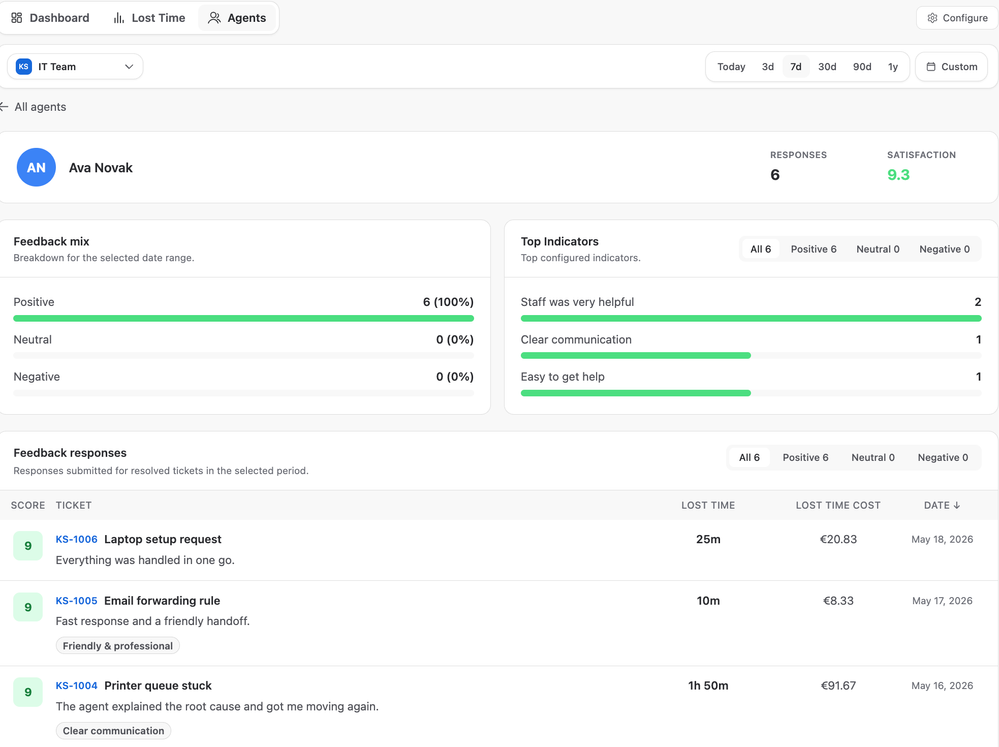This screenshot has width=999, height=747.
Task: Select the 90d time range
Action: [x=862, y=66]
